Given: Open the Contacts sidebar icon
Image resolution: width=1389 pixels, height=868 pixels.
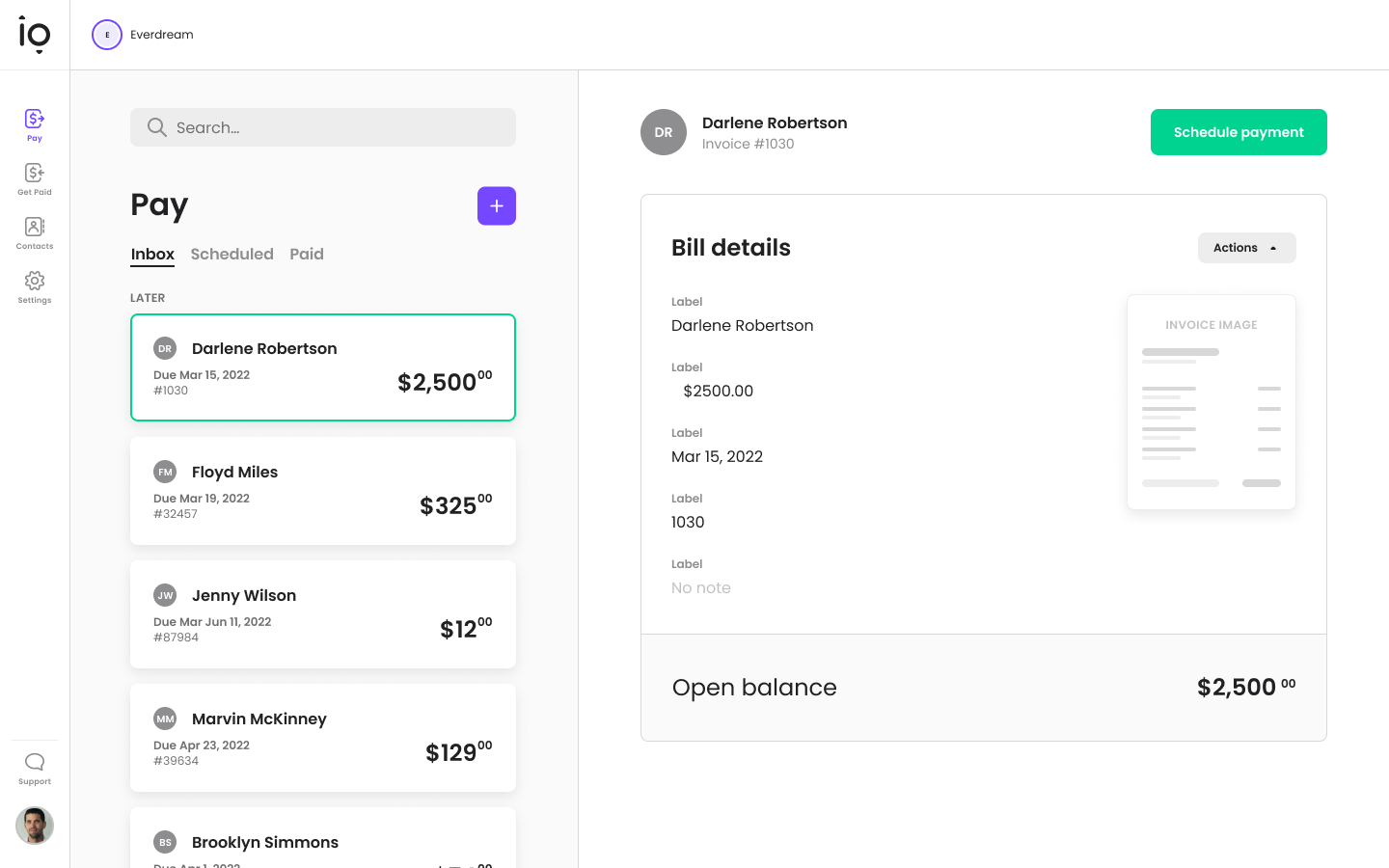Looking at the screenshot, I should point(35,232).
